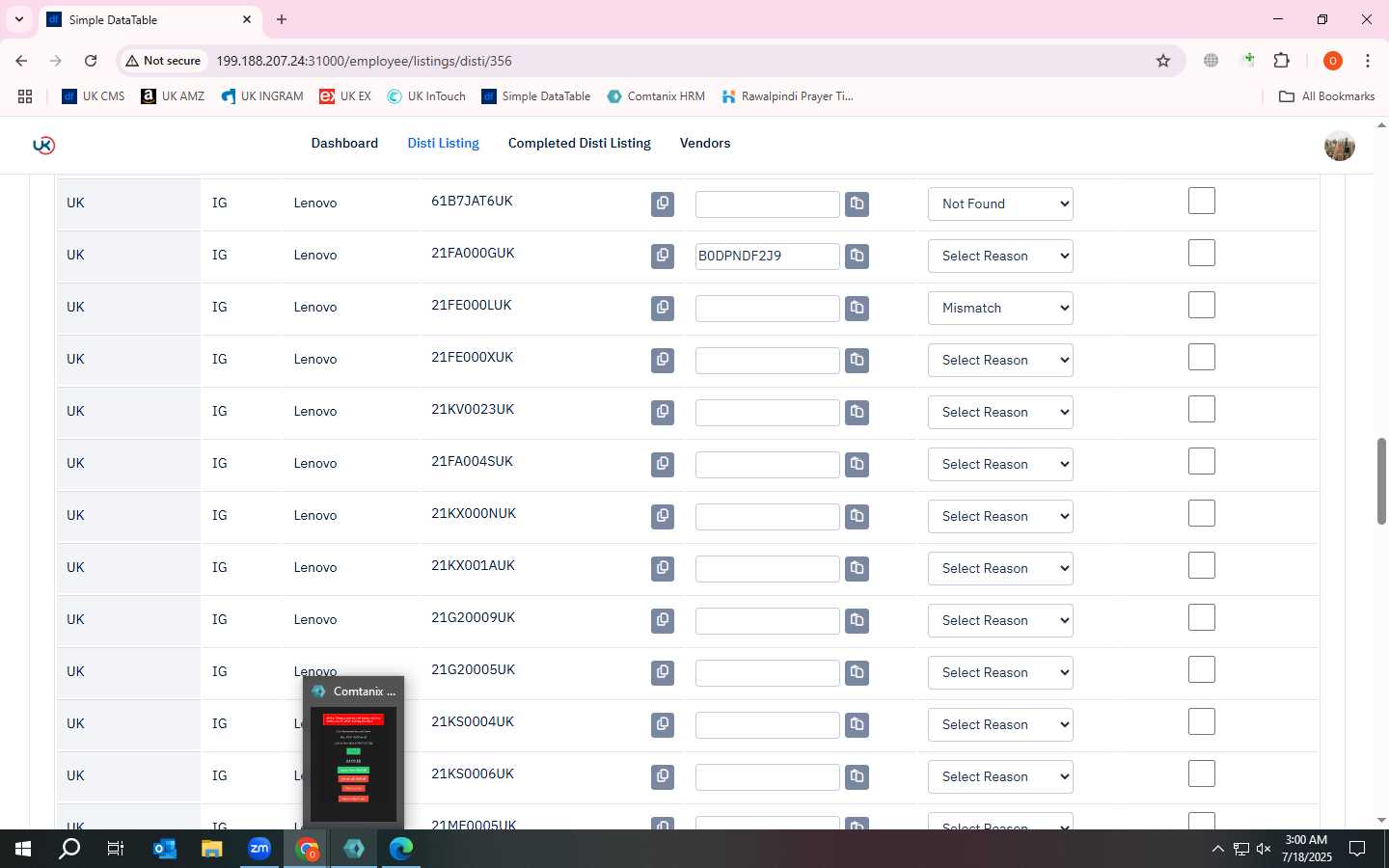Open the Not Found reason dropdown
Viewport: 1389px width, 868px height.
1000,203
